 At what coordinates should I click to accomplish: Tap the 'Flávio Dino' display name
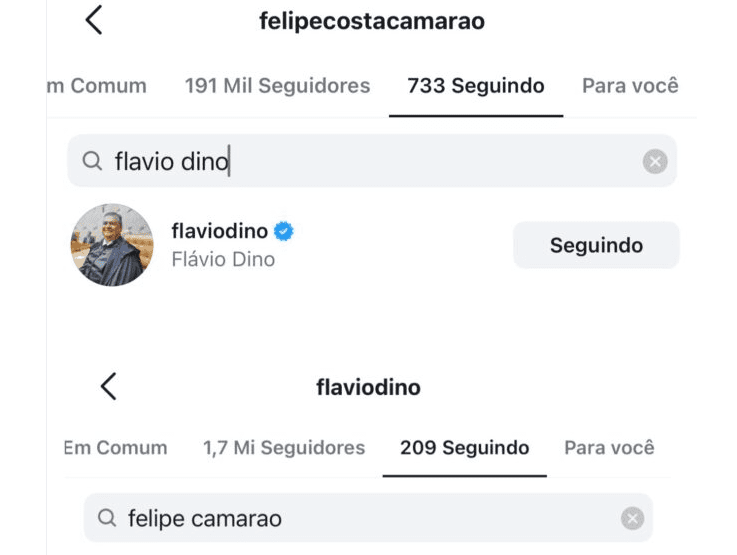[223, 260]
